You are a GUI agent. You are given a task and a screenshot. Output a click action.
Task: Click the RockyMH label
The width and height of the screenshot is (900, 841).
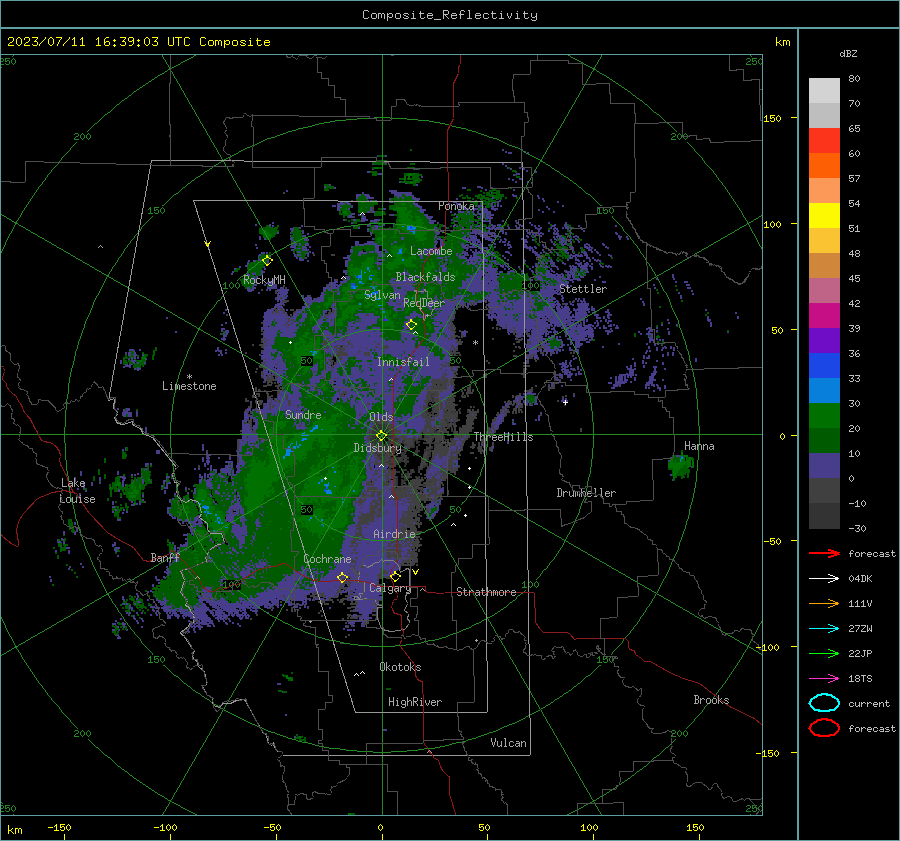264,280
